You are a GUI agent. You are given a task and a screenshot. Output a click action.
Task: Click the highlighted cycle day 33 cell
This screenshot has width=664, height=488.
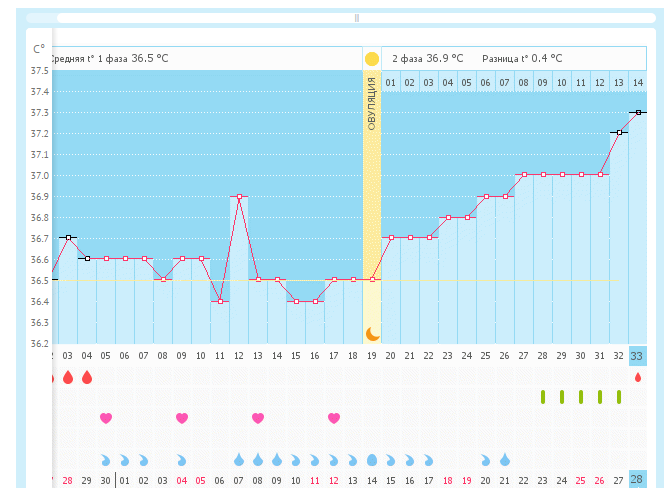pos(638,355)
